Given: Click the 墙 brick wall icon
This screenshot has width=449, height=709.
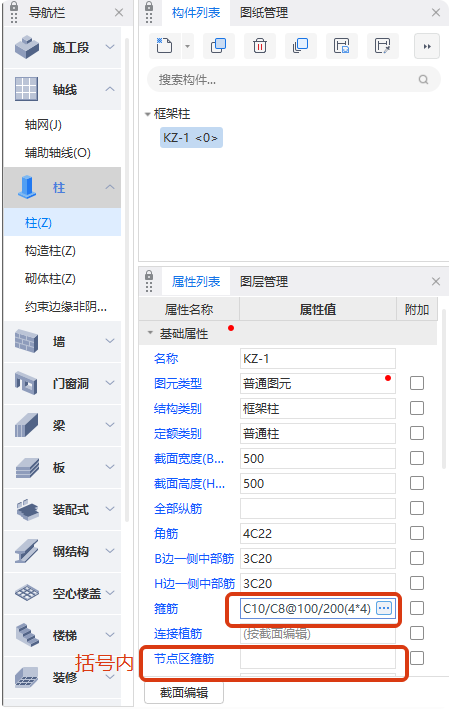Looking at the screenshot, I should point(27,341).
